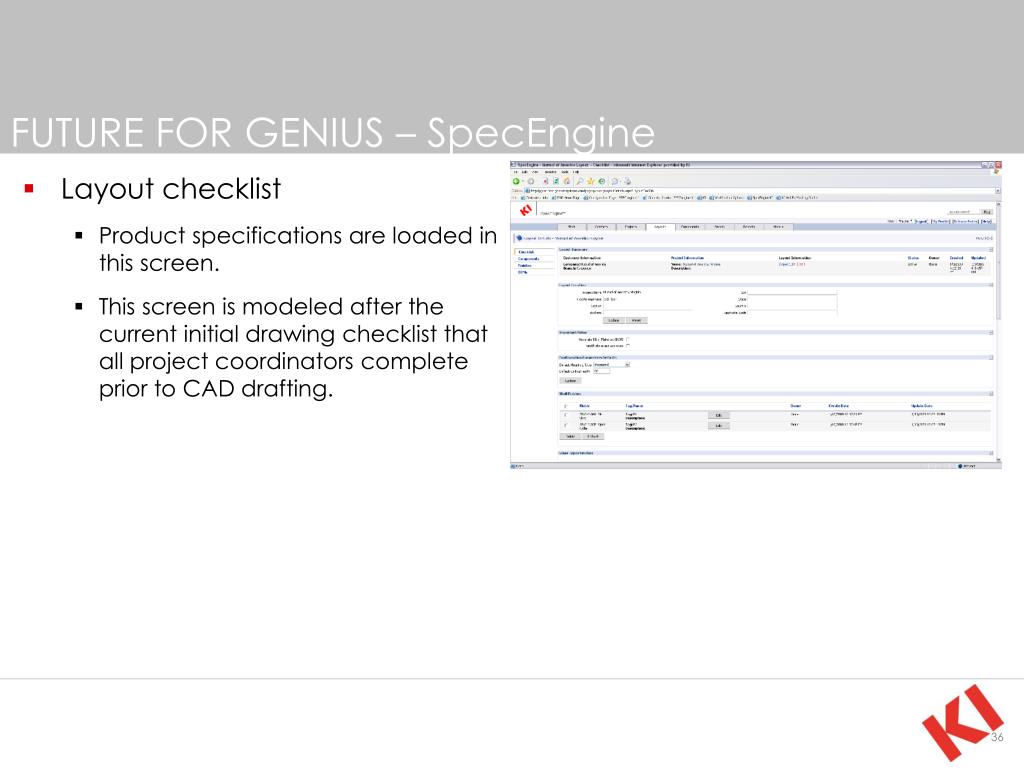The image size is (1024, 768).
Task: Click the green History icon in toolbar
Action: point(601,181)
